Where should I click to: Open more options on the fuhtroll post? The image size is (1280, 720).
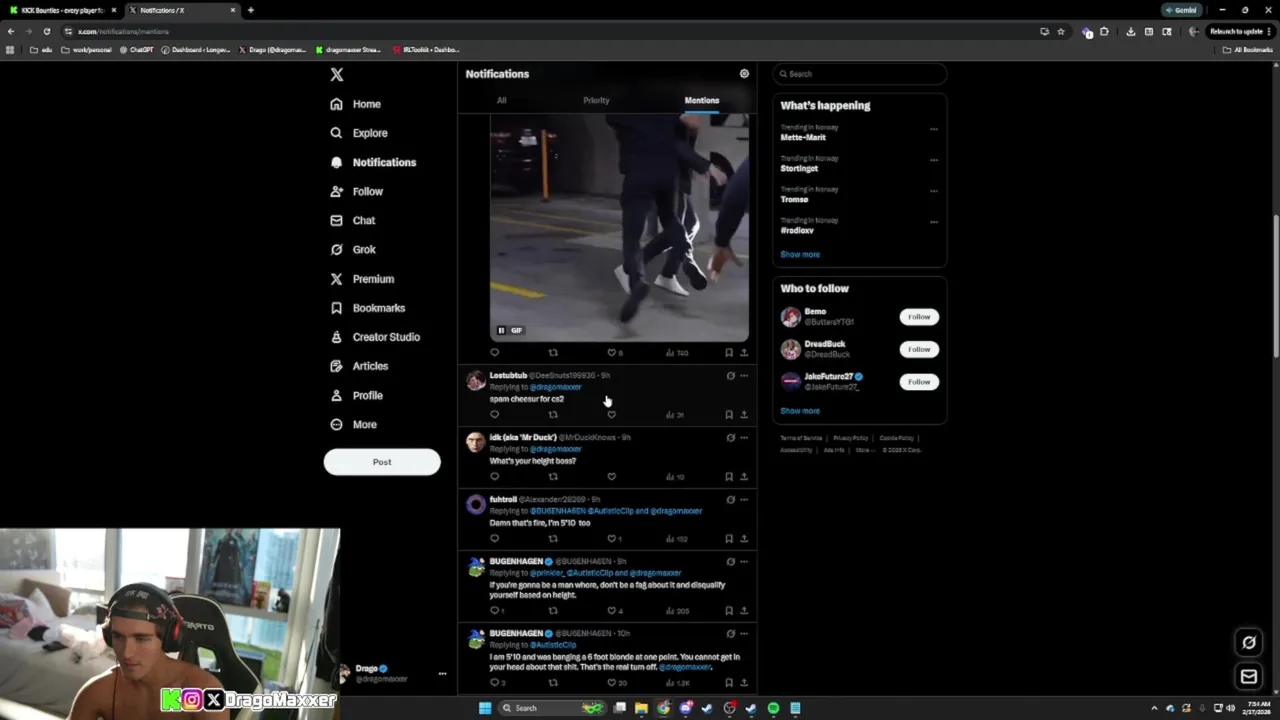[x=744, y=500]
